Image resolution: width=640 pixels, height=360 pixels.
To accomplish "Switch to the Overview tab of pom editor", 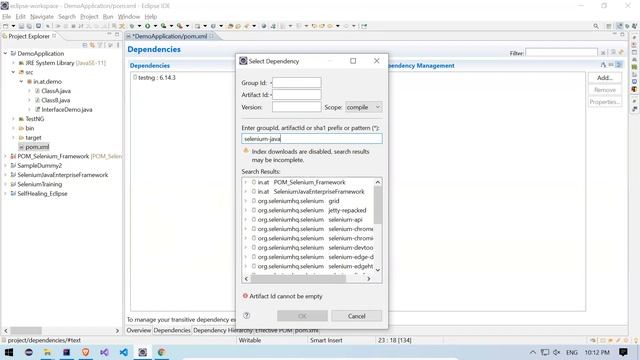I will click(x=139, y=330).
